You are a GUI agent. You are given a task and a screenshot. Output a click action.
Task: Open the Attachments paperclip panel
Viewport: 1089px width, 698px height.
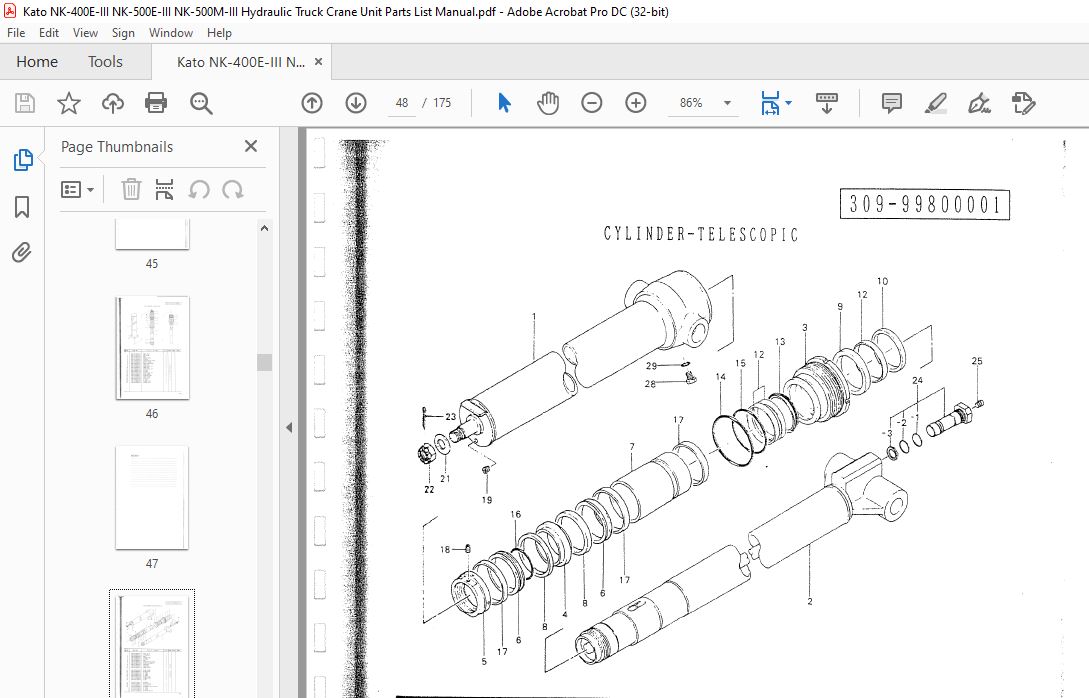coord(22,252)
